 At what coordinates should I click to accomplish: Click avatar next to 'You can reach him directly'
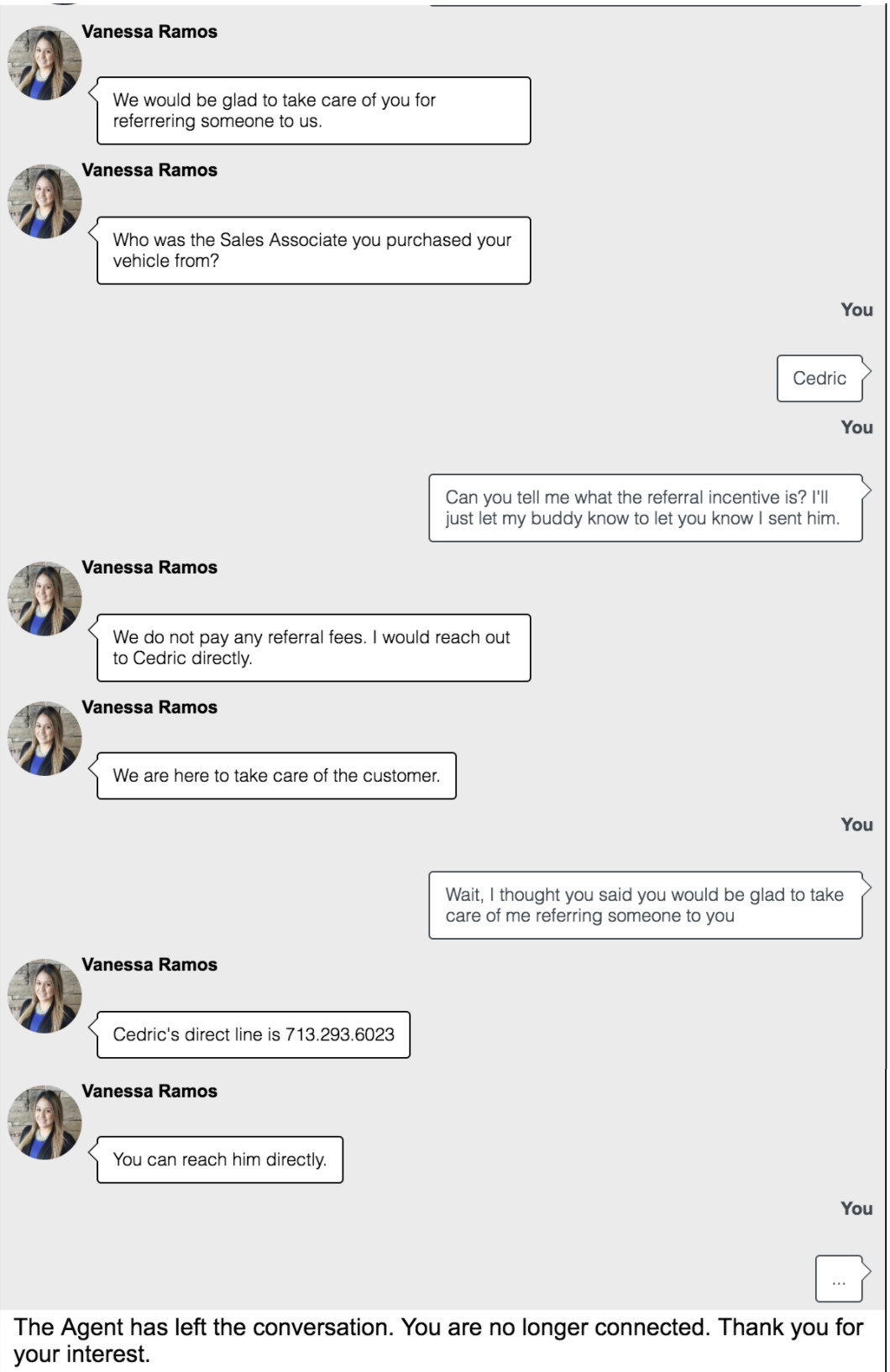tap(44, 1123)
